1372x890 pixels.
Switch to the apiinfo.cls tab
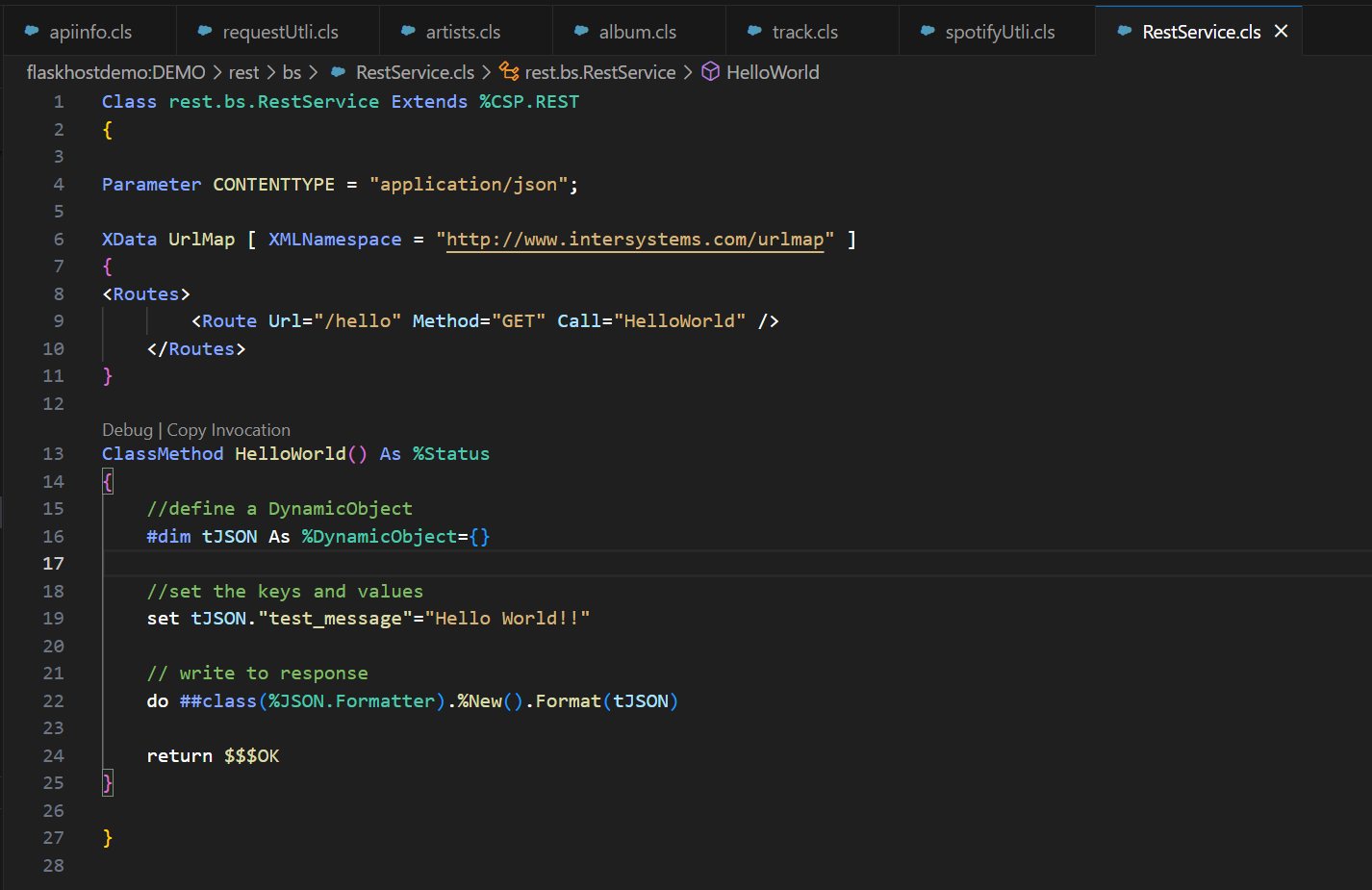pos(89,32)
